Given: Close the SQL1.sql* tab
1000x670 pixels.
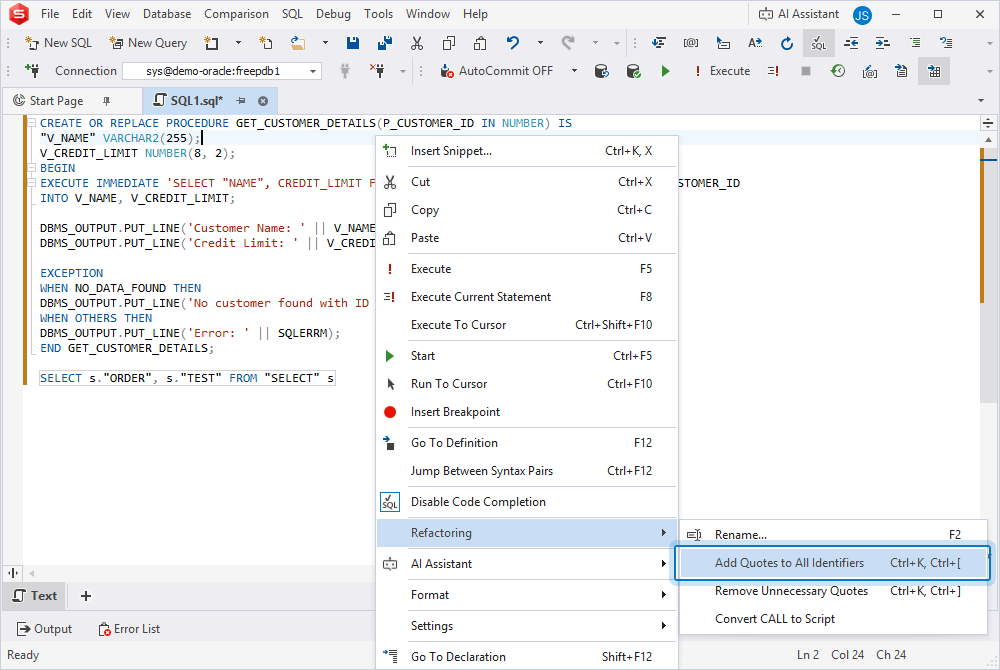Looking at the screenshot, I should [x=263, y=101].
